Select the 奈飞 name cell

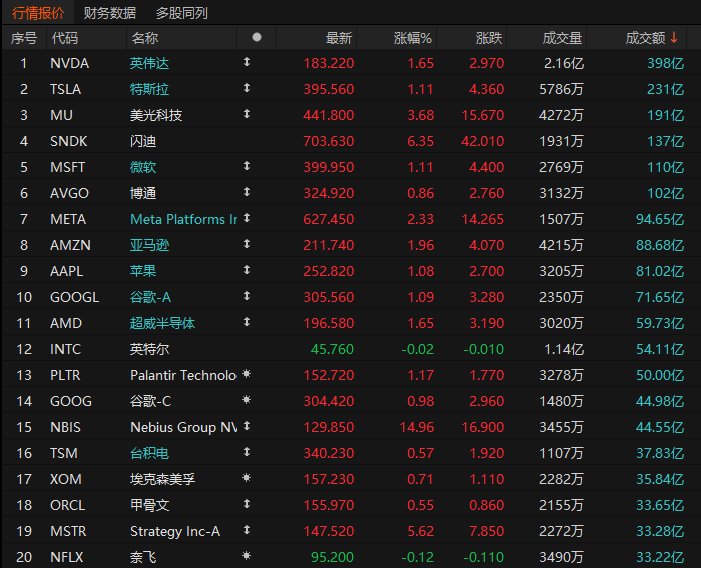[143, 557]
